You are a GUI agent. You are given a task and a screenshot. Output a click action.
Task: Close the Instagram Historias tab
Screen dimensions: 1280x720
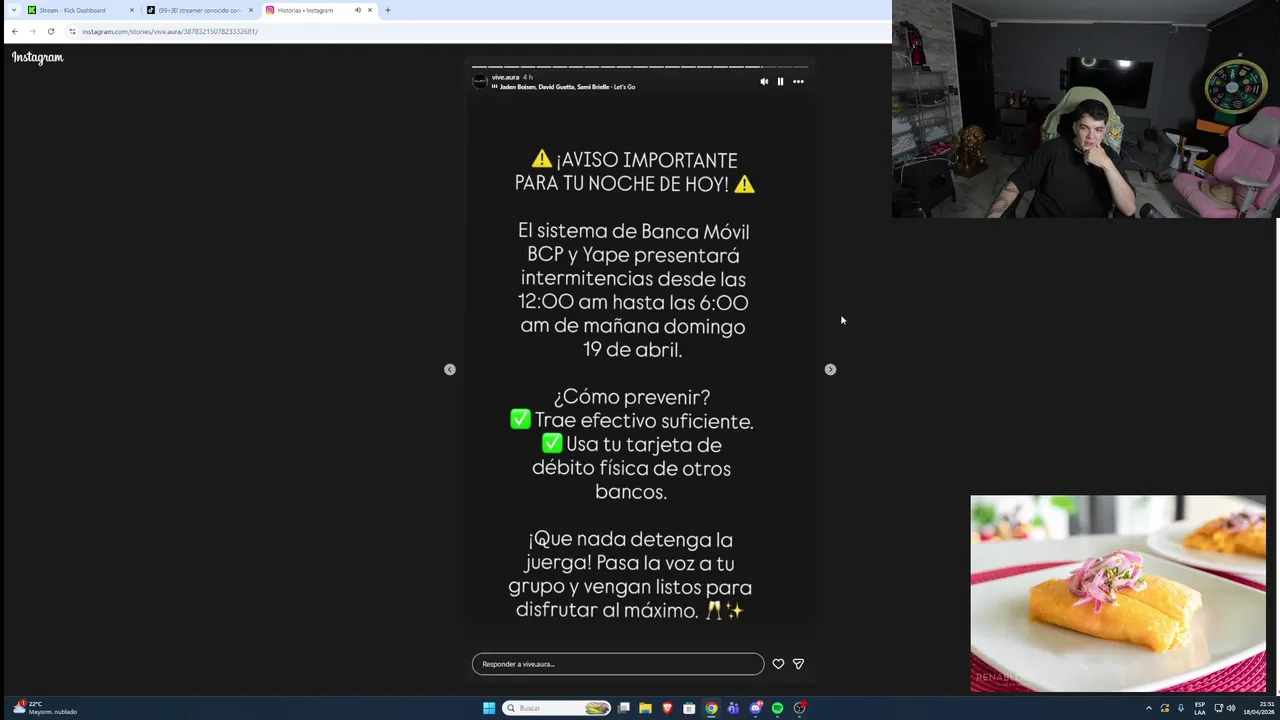point(370,10)
